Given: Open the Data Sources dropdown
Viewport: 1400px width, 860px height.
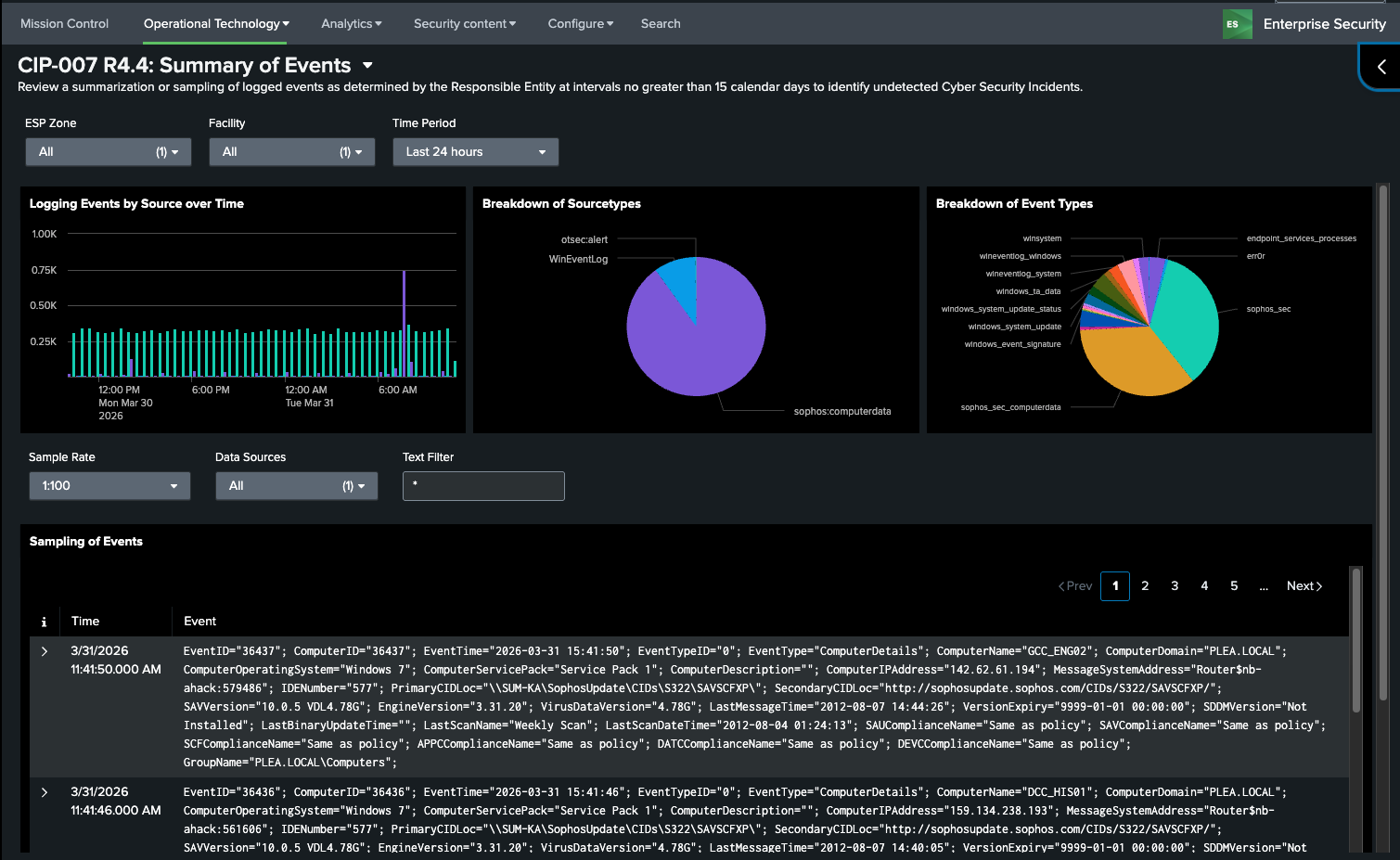Looking at the screenshot, I should point(296,486).
